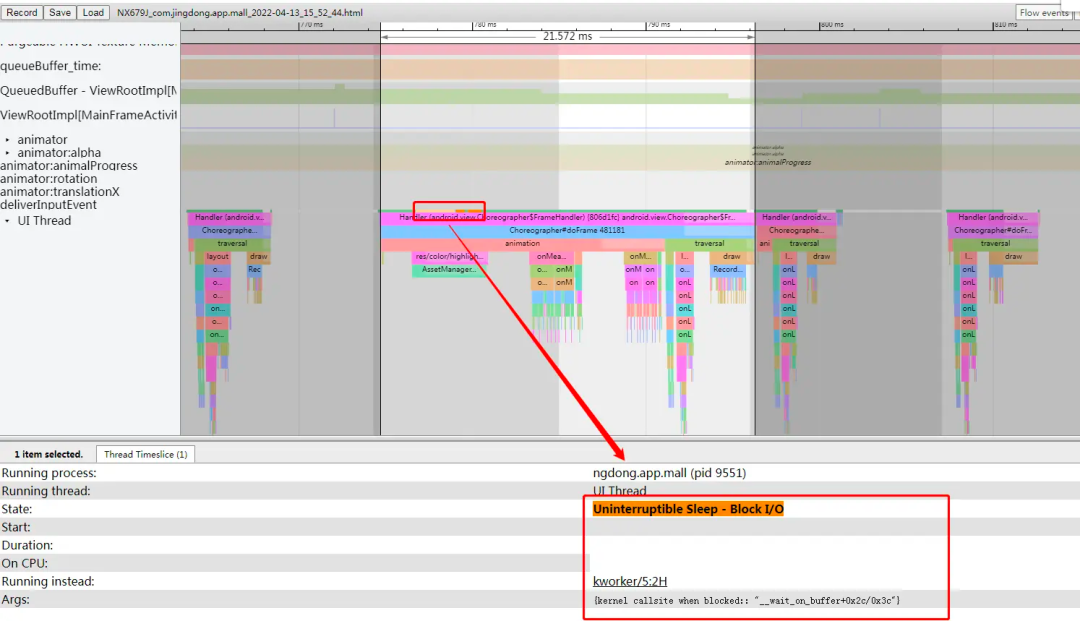
Task: Select the res/color/highligh... slice
Action: [450, 256]
